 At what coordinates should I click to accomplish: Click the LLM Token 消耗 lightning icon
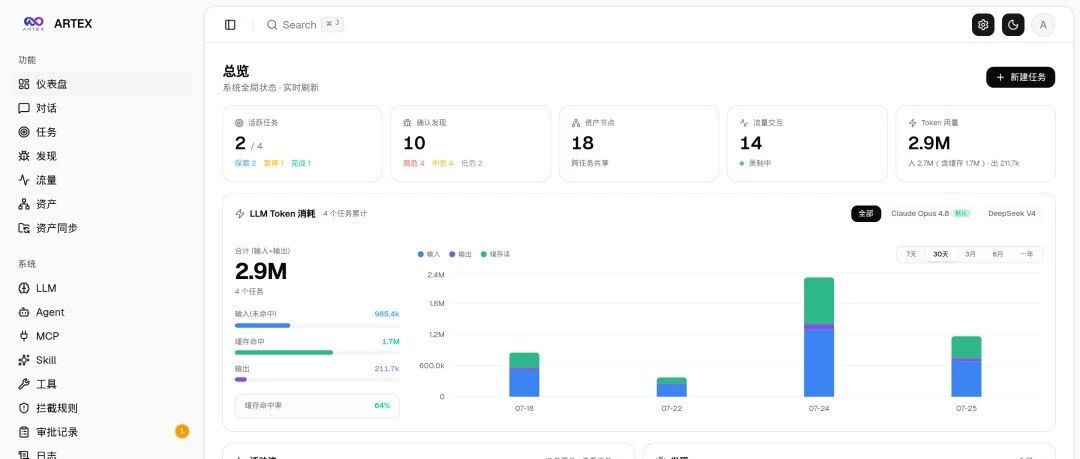(240, 214)
